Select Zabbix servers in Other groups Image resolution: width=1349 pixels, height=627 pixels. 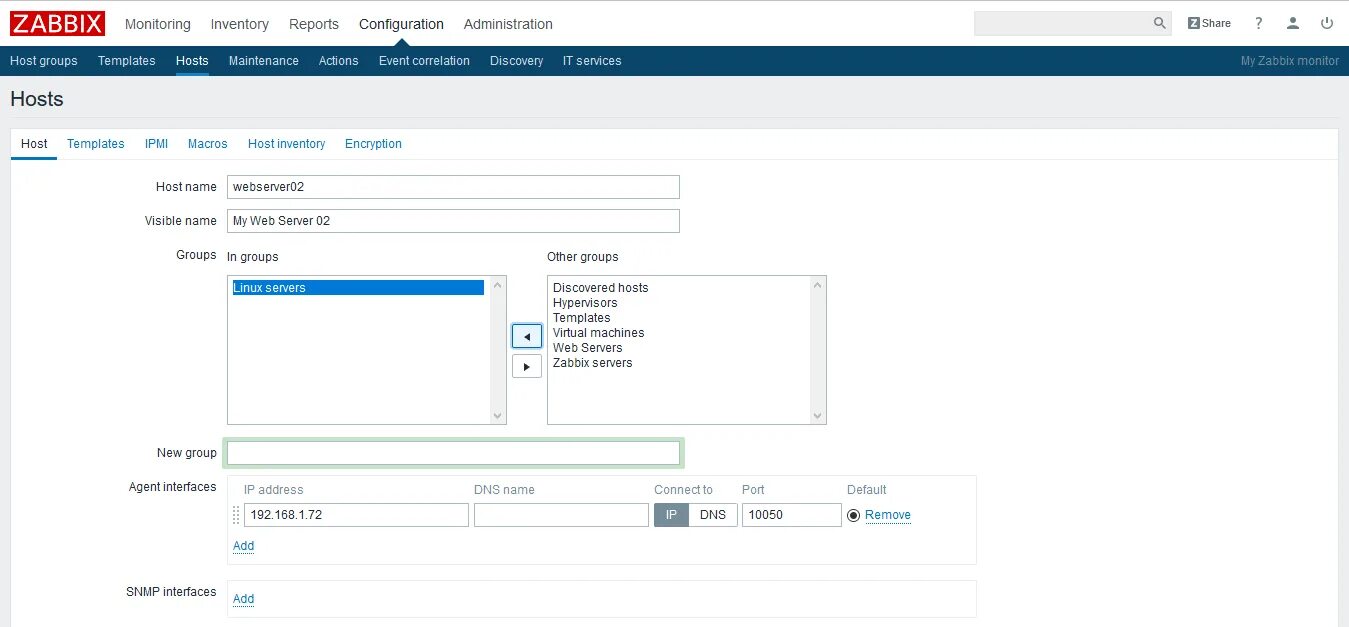click(x=592, y=363)
